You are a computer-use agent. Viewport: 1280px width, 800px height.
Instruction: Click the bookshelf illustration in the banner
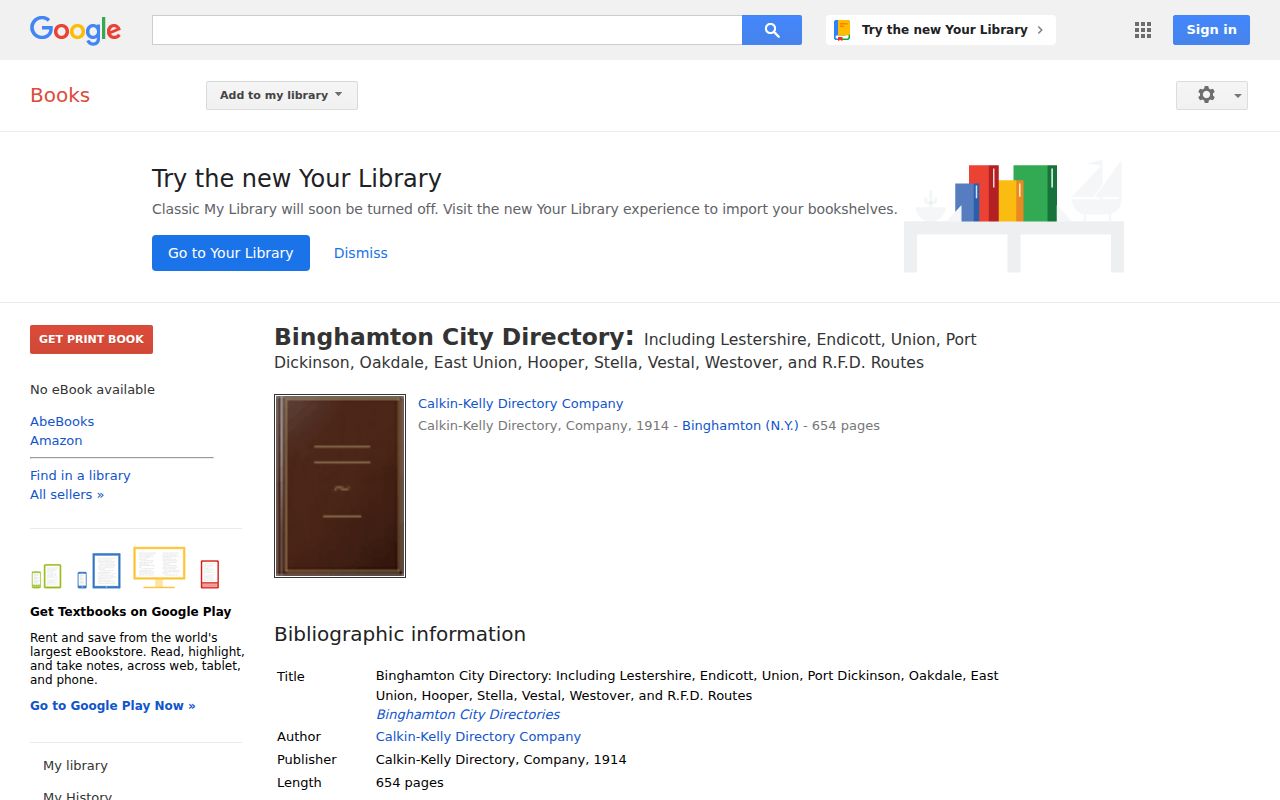point(1014,216)
